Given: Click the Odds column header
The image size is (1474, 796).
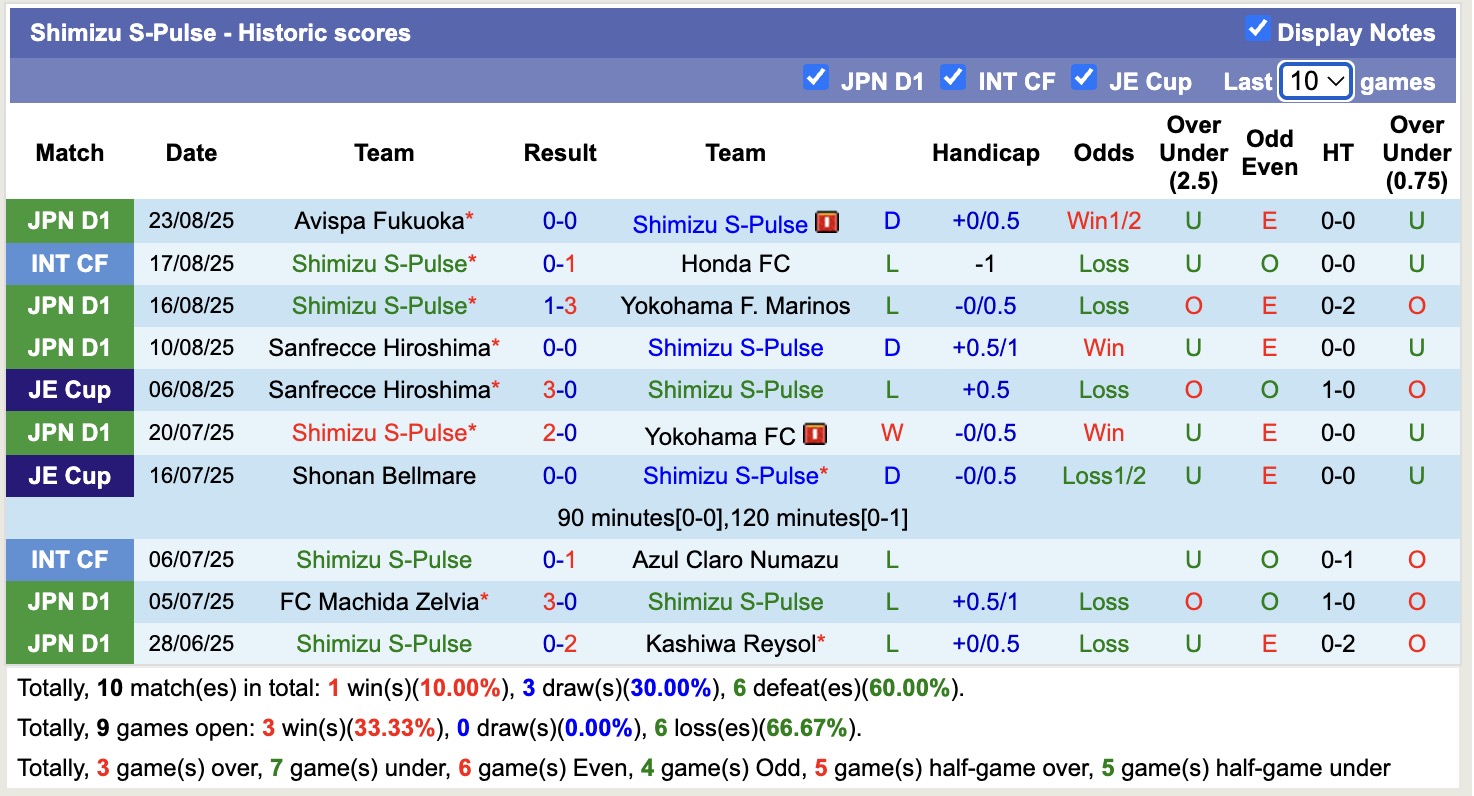Looking at the screenshot, I should (x=1103, y=153).
